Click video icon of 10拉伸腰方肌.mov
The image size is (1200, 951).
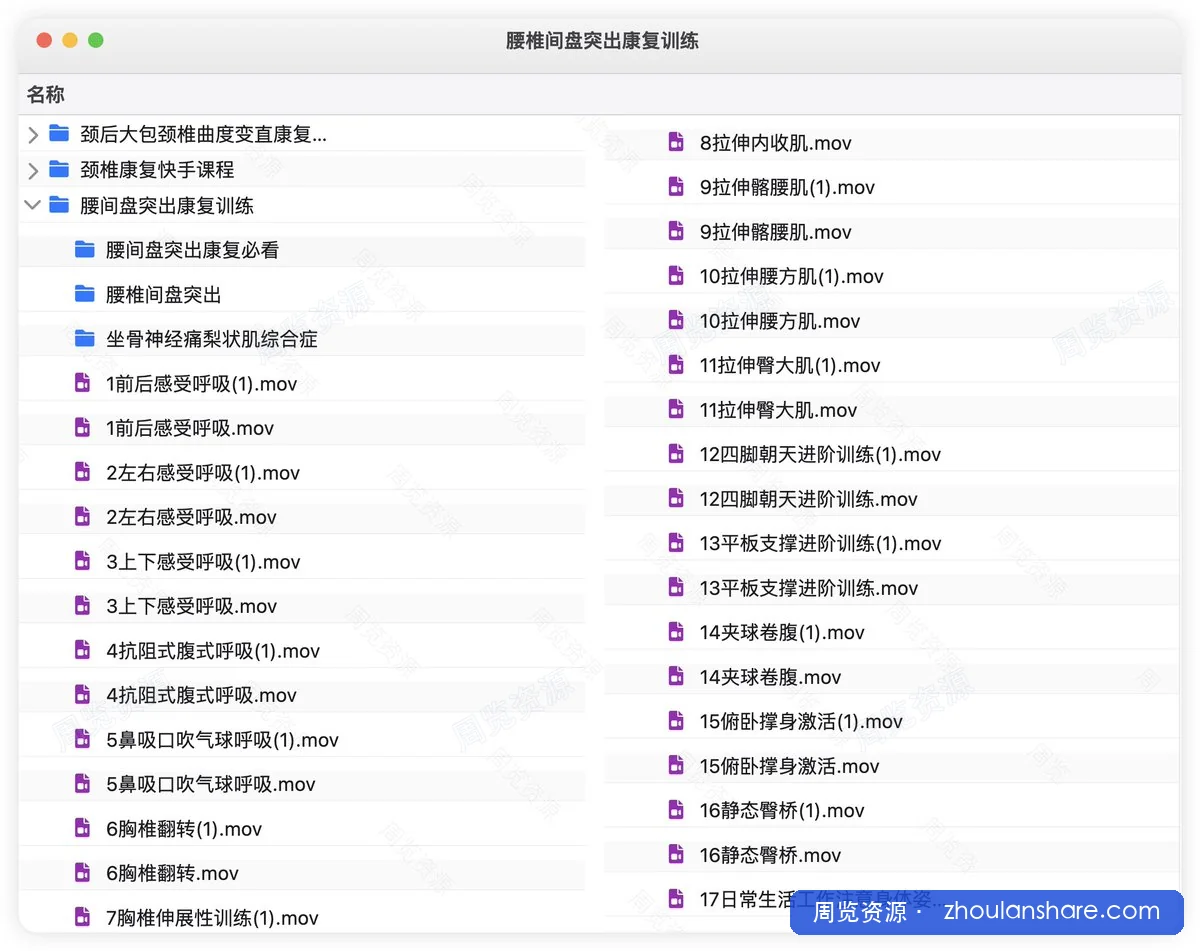tap(677, 320)
